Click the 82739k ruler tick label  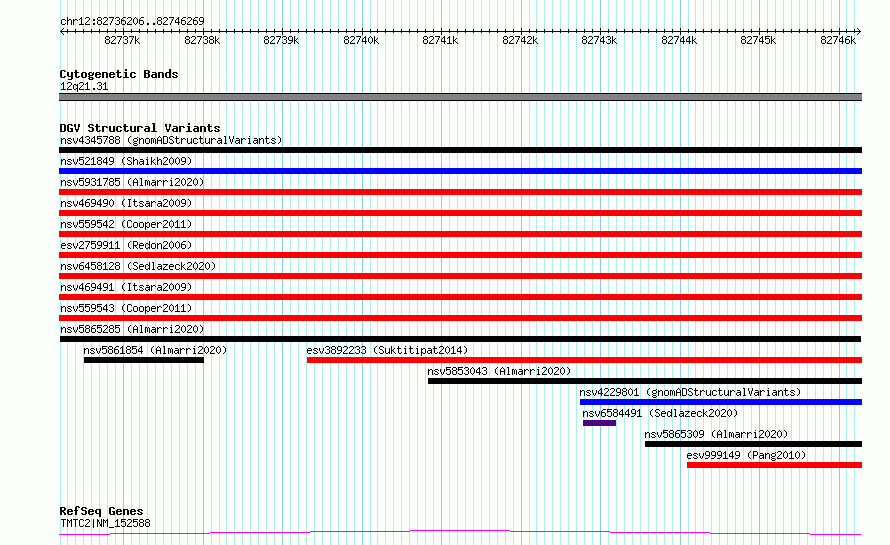coord(281,40)
